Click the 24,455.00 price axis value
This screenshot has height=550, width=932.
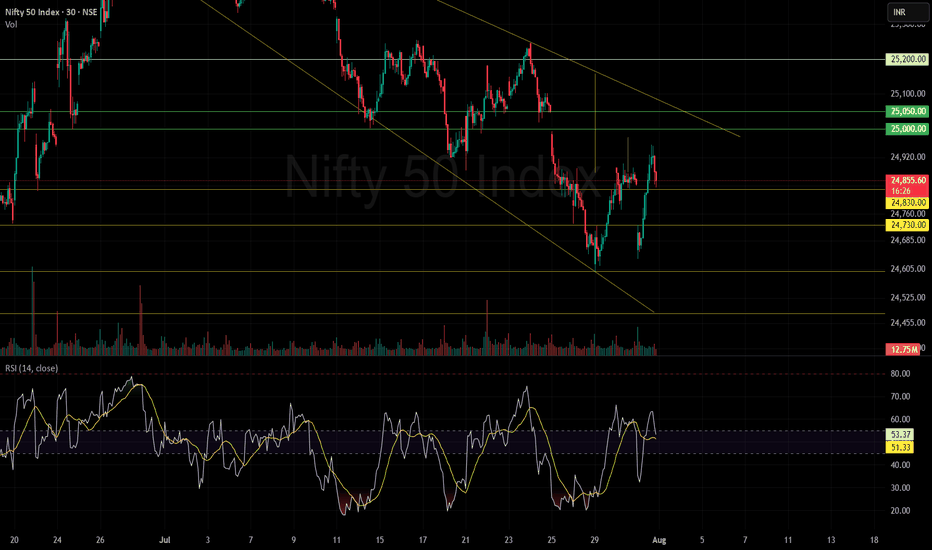[x=908, y=323]
